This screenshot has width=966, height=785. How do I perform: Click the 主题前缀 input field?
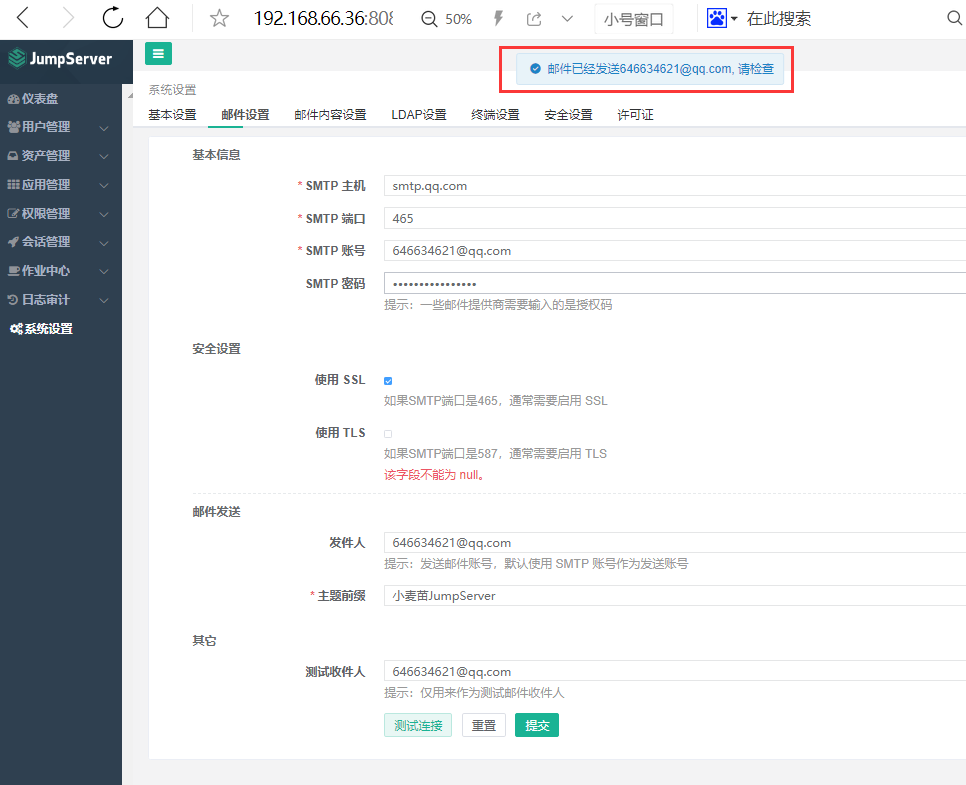tap(675, 596)
